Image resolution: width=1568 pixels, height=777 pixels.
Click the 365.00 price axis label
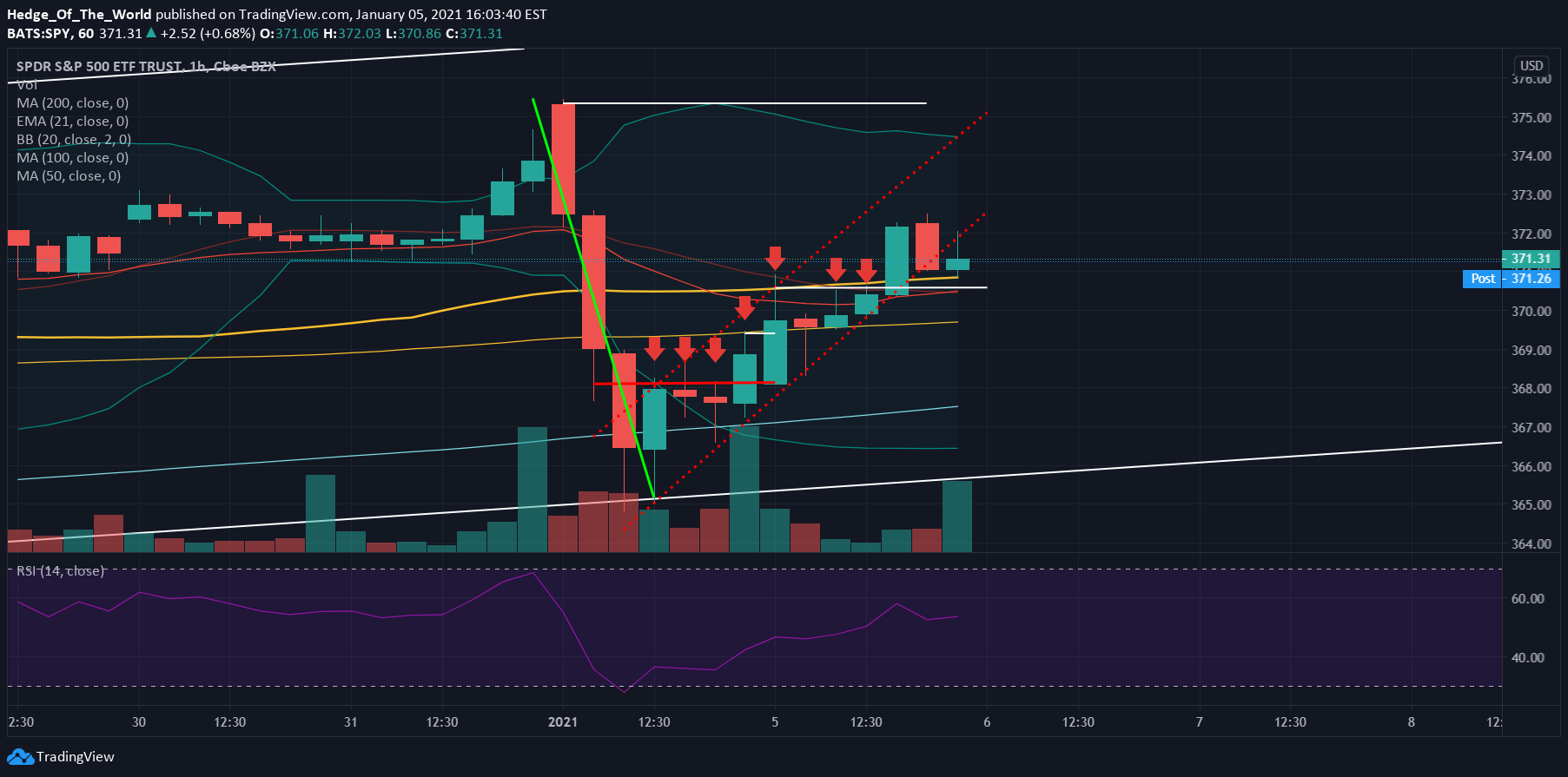[x=1531, y=505]
